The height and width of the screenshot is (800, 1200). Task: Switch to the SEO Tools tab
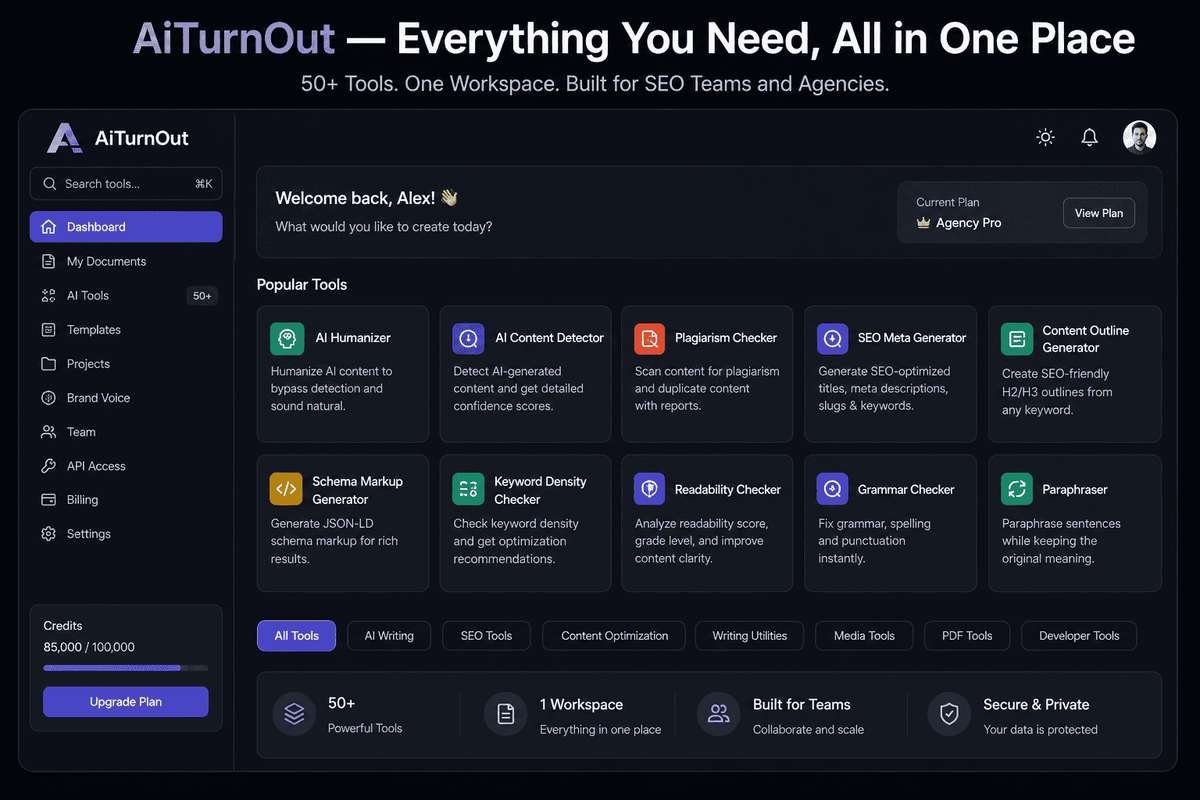(x=486, y=636)
